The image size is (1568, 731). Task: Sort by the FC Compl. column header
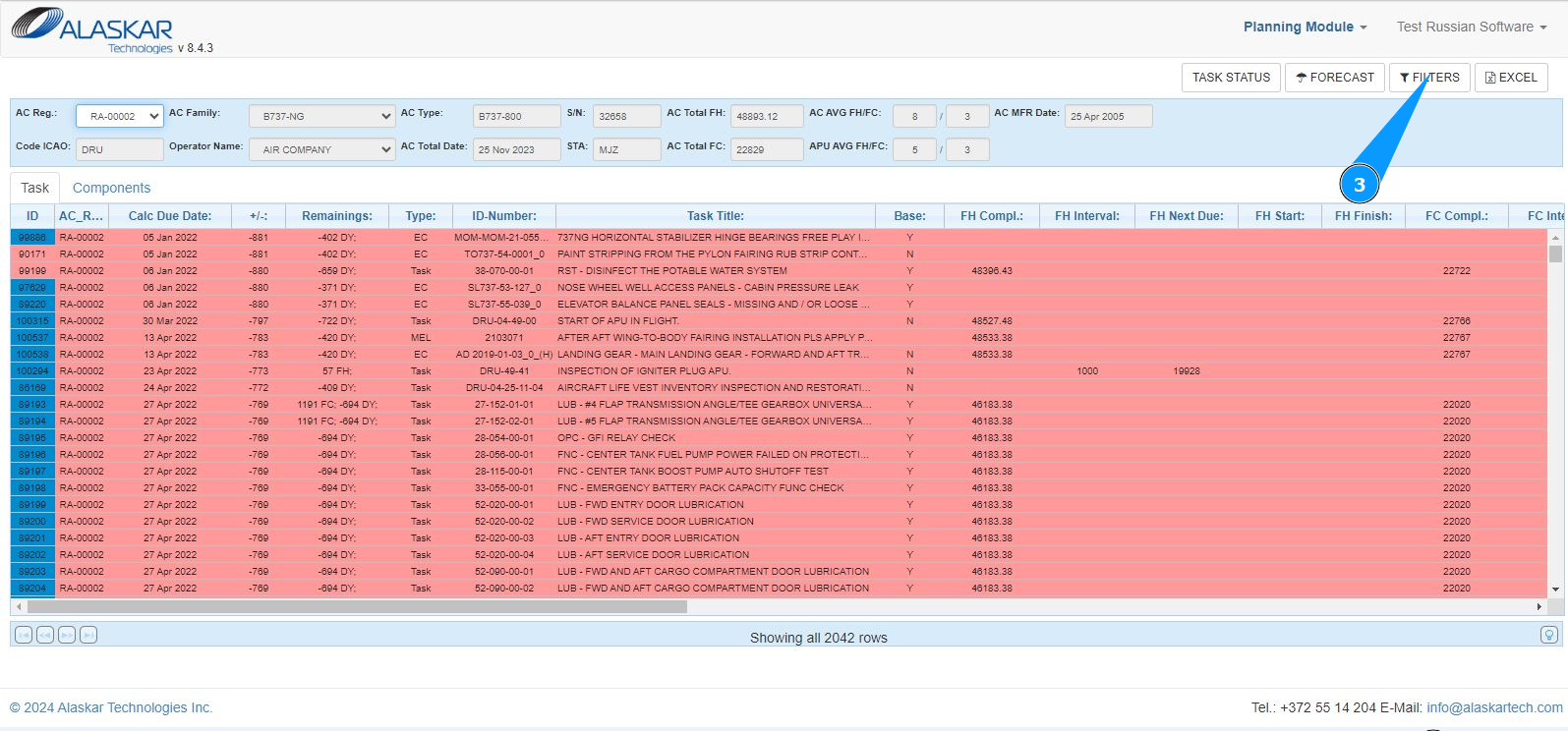click(1457, 216)
